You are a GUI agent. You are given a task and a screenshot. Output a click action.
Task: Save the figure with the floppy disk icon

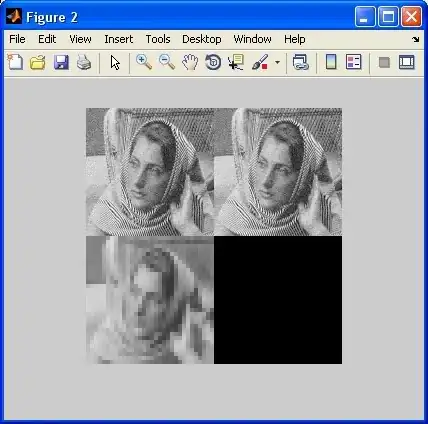click(61, 62)
